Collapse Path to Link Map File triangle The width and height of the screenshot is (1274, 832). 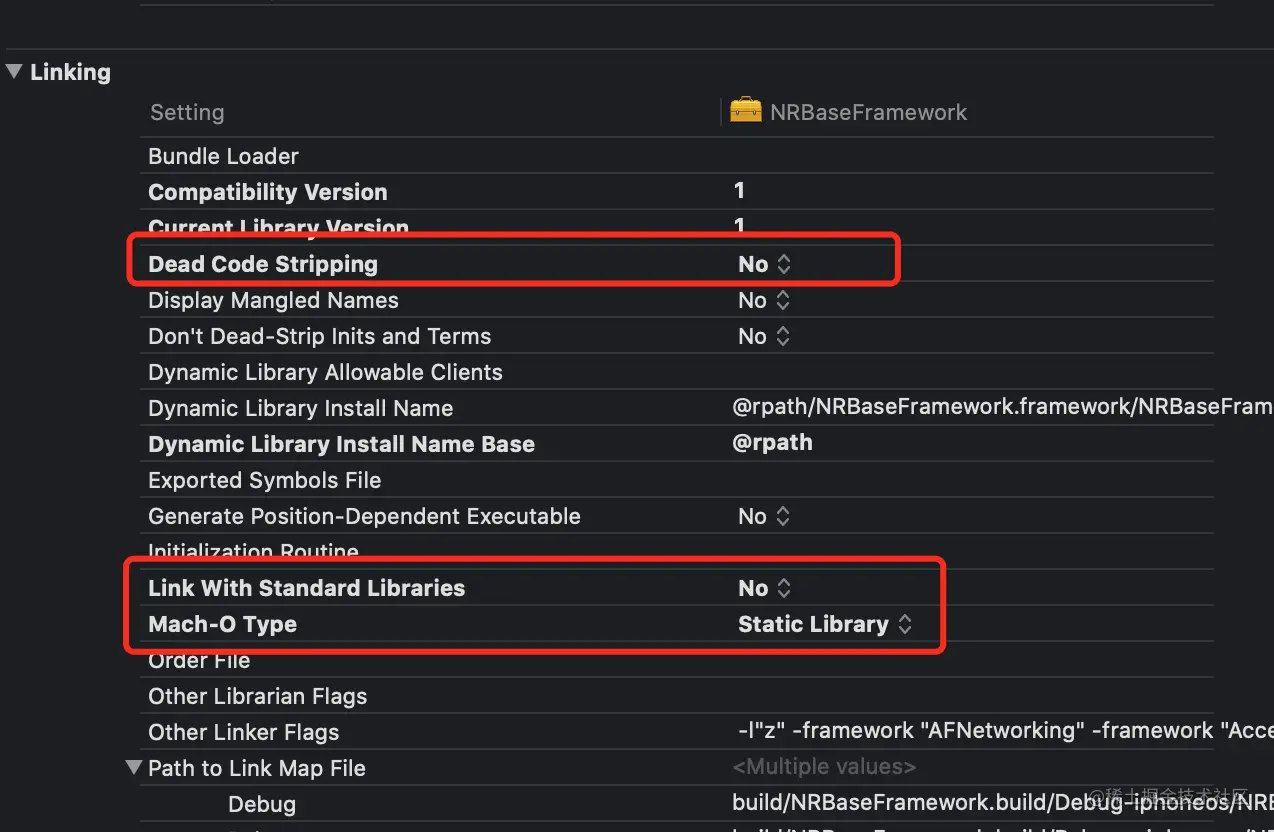pyautogui.click(x=134, y=768)
